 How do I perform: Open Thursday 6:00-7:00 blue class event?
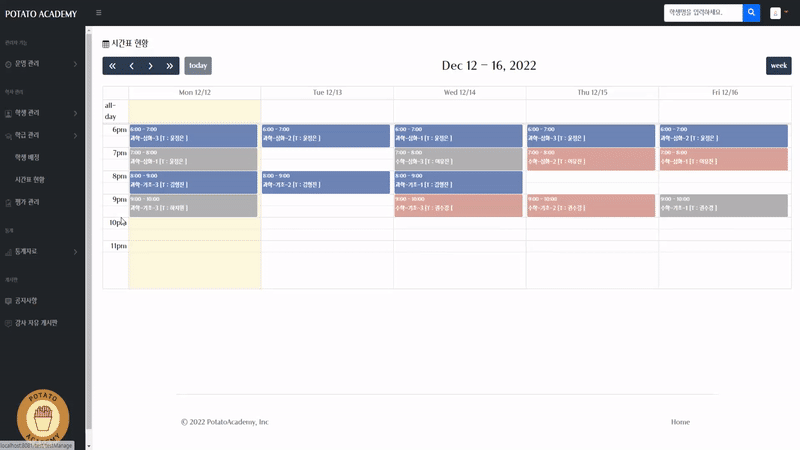pyautogui.click(x=591, y=136)
